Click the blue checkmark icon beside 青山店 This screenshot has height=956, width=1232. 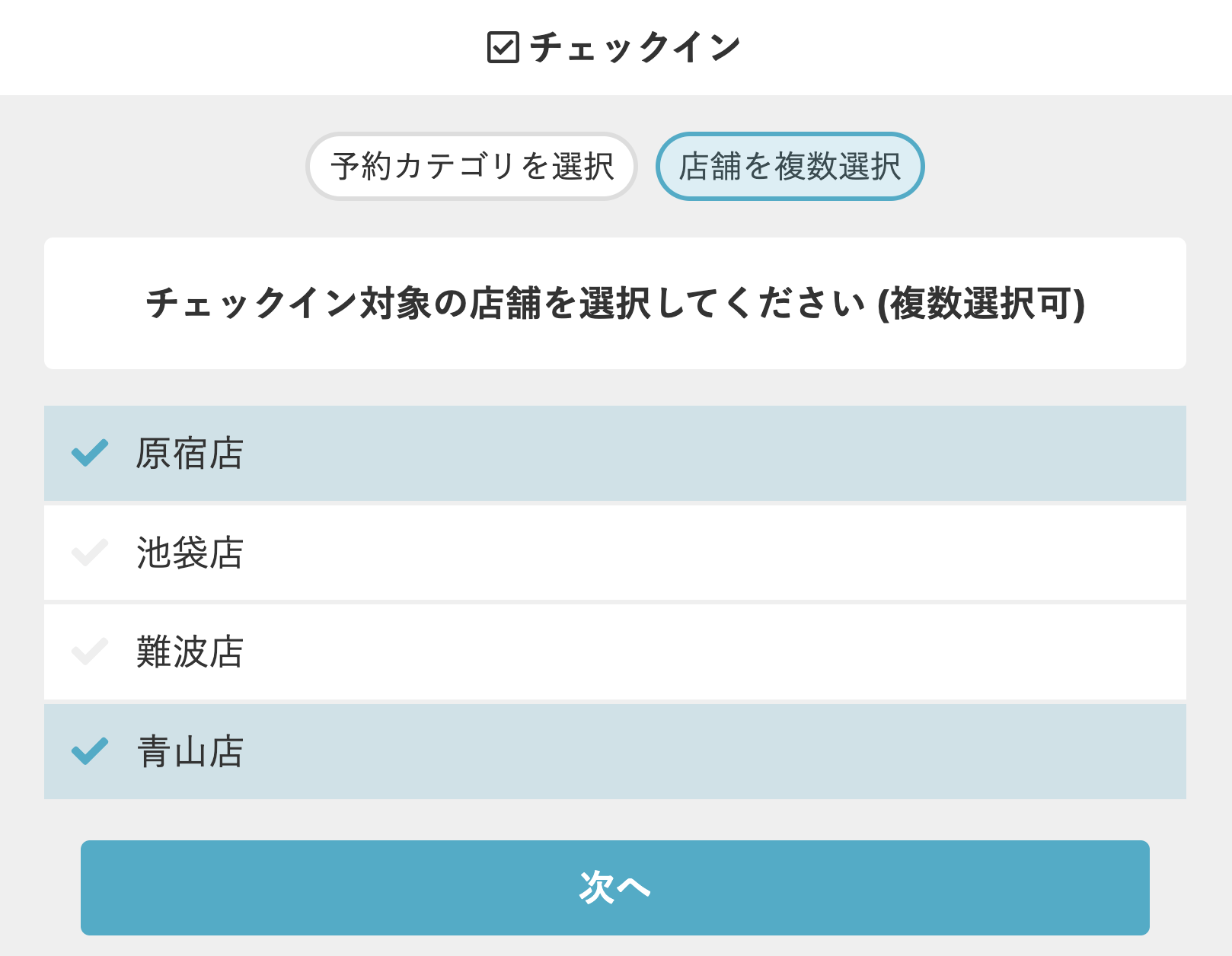(90, 751)
